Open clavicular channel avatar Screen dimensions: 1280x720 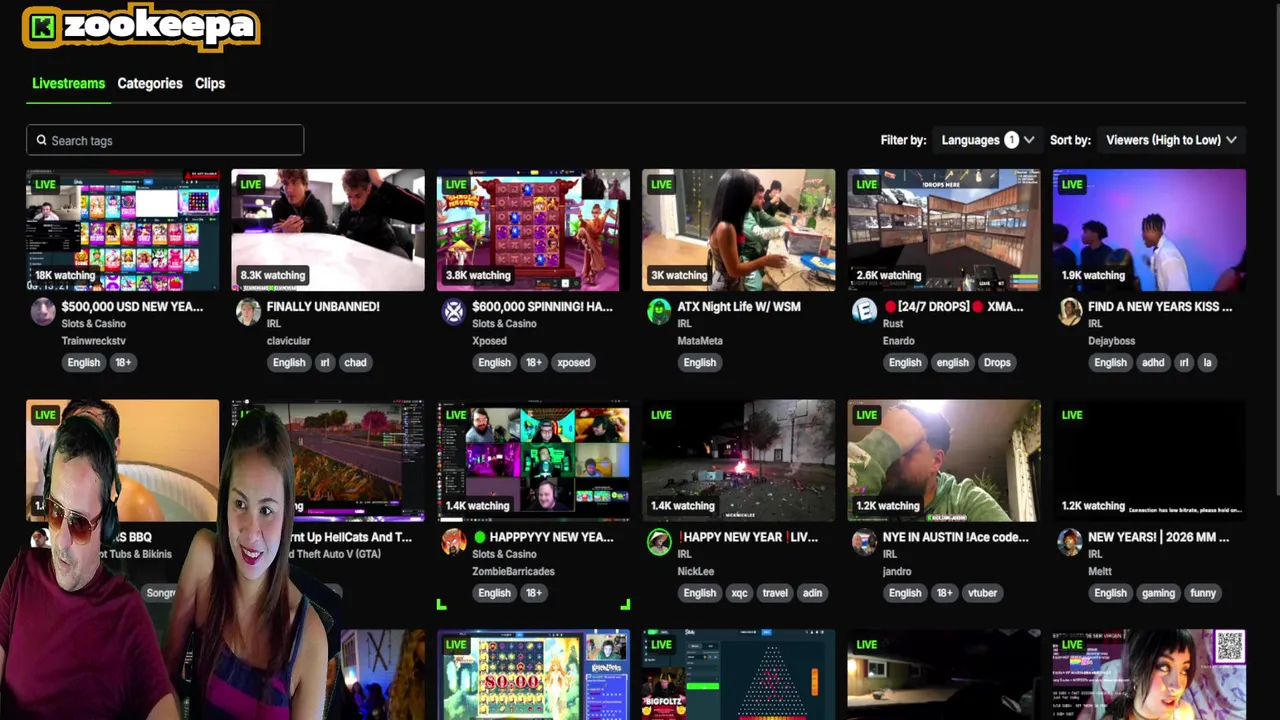click(x=248, y=312)
